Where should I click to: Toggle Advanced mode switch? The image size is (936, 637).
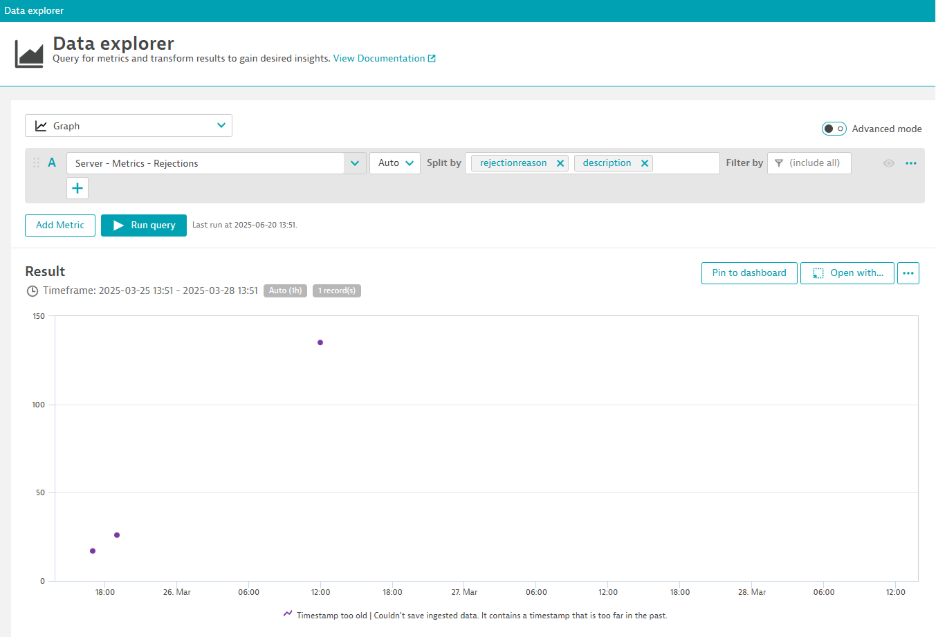(834, 129)
